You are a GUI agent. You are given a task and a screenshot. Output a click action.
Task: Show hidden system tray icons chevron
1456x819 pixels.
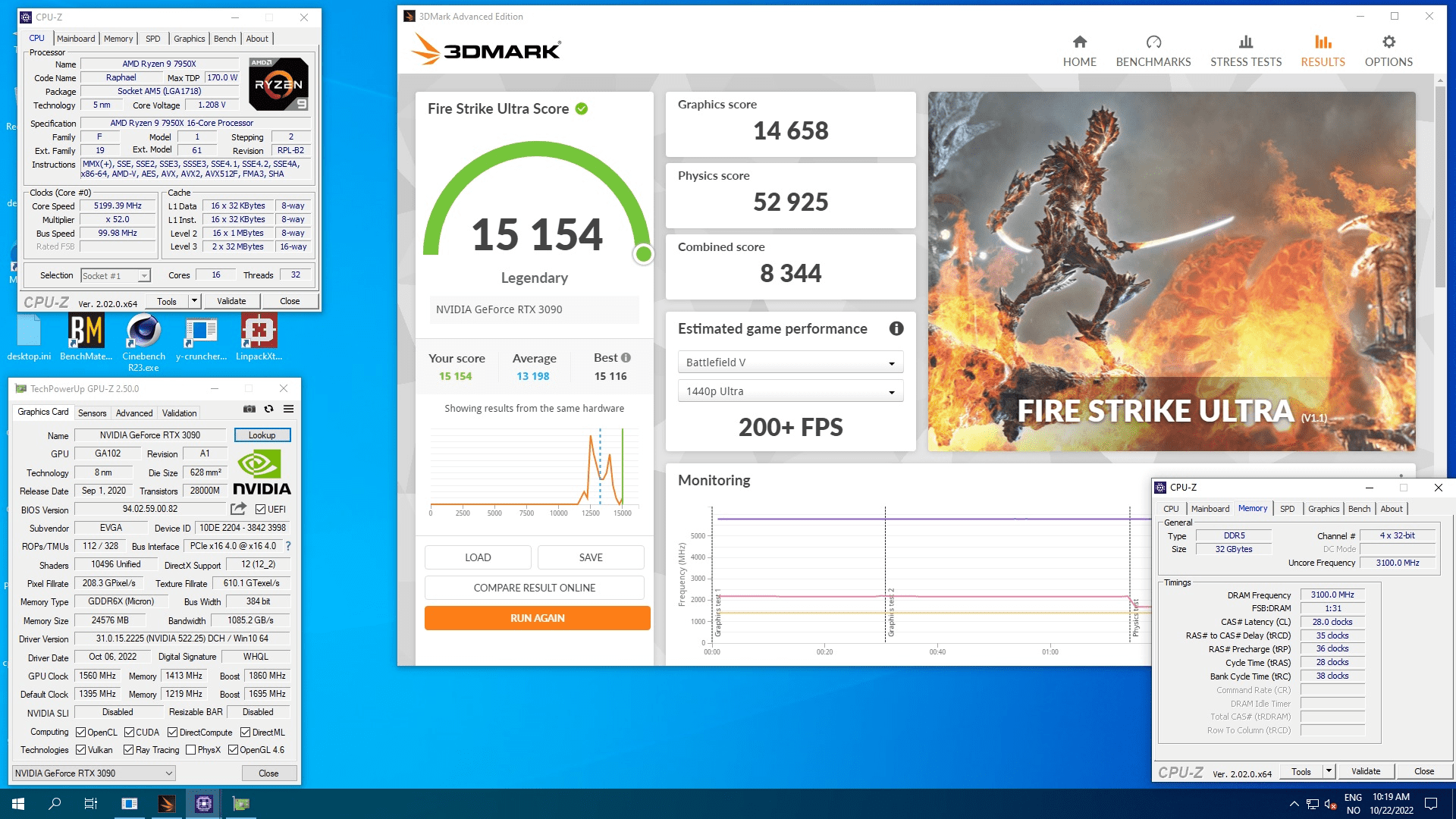click(1294, 804)
